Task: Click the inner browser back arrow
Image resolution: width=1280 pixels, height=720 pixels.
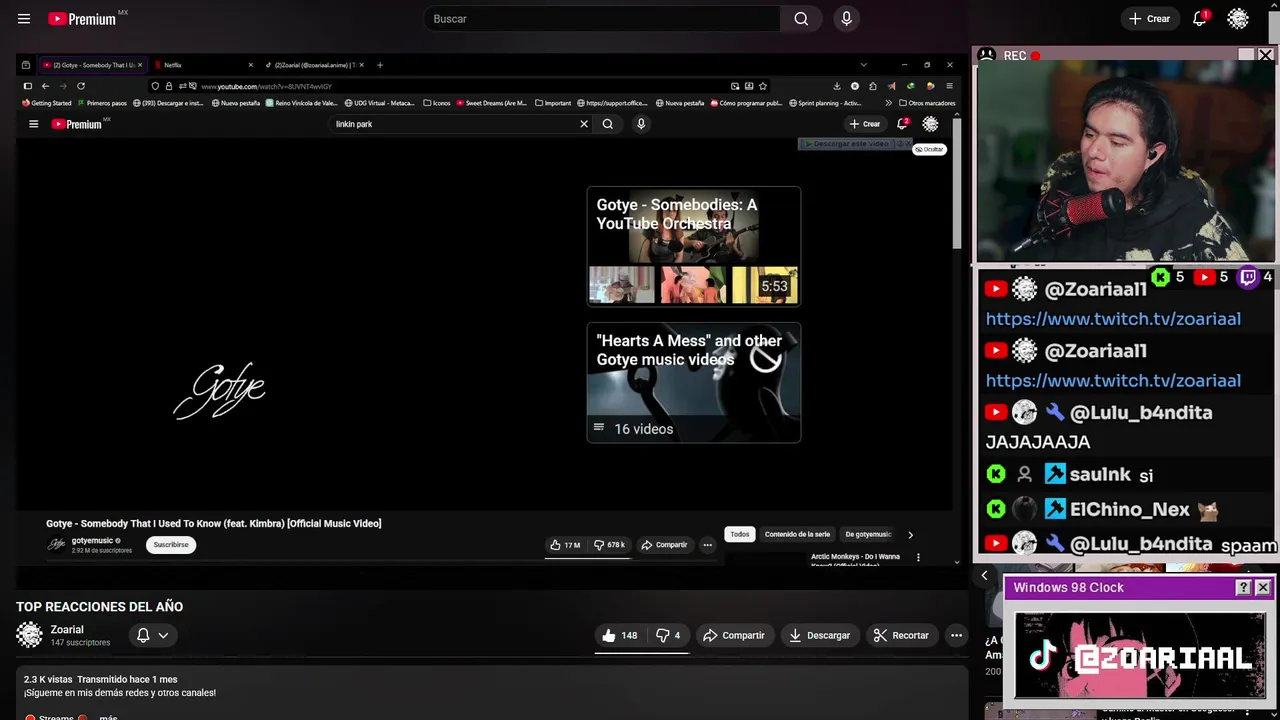Action: (45, 86)
